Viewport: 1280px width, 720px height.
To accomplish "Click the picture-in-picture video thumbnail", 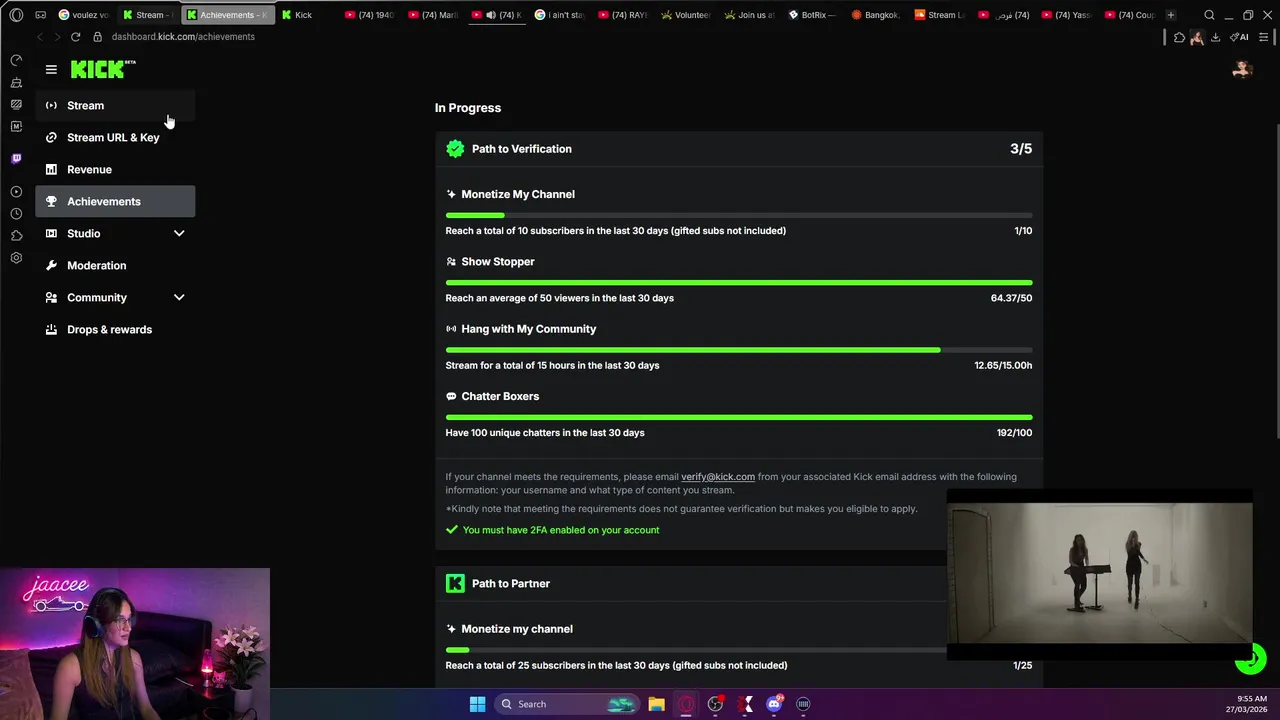I will 1100,573.
